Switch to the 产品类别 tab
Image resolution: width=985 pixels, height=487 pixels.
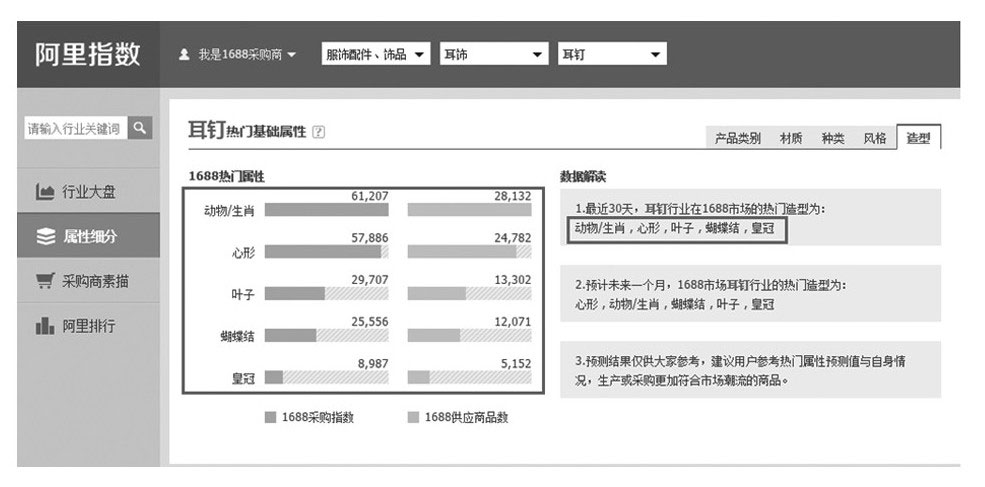[x=737, y=138]
